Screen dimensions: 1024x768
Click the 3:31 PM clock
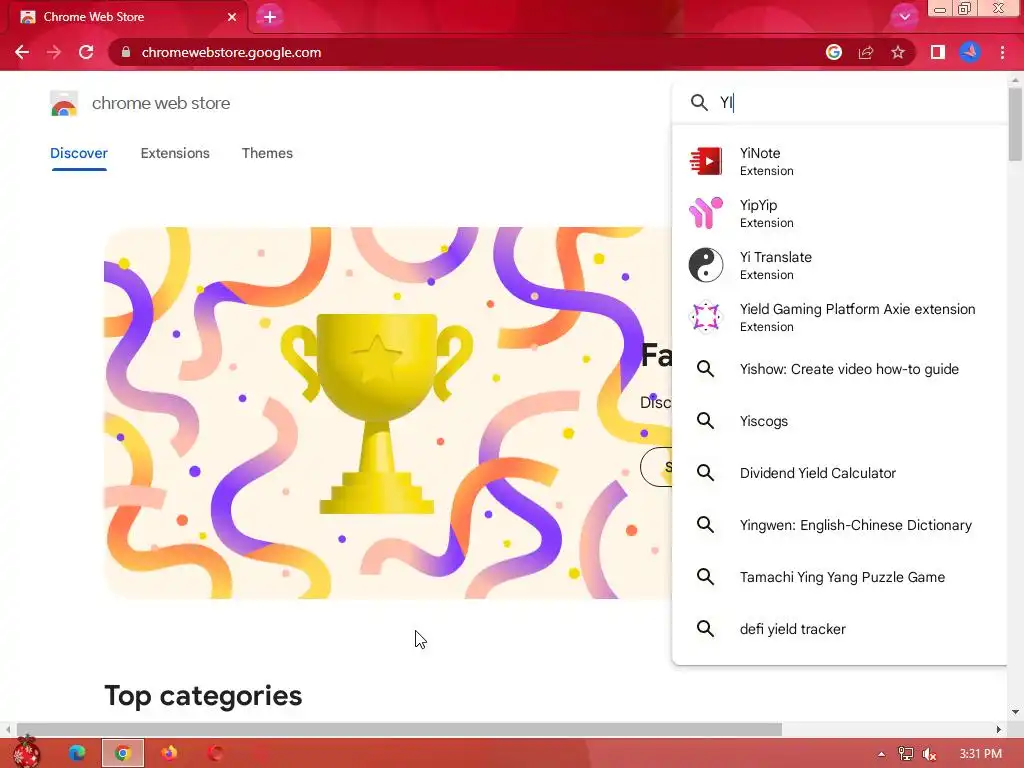[980, 754]
